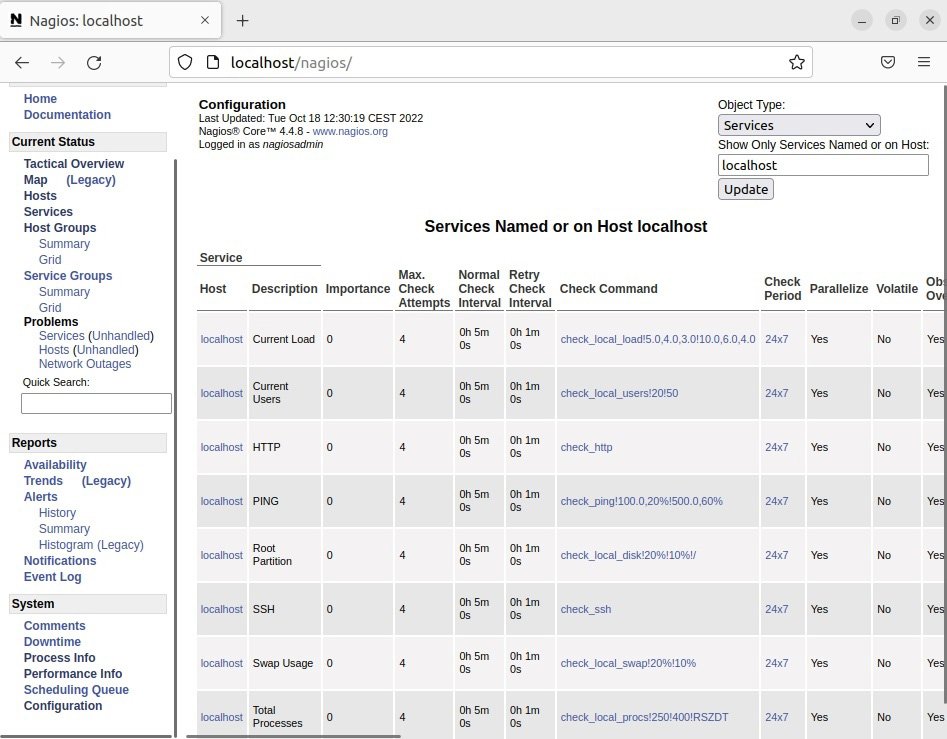Open the Firefox hamburger menu
Viewport: 947px width, 739px height.
(924, 62)
